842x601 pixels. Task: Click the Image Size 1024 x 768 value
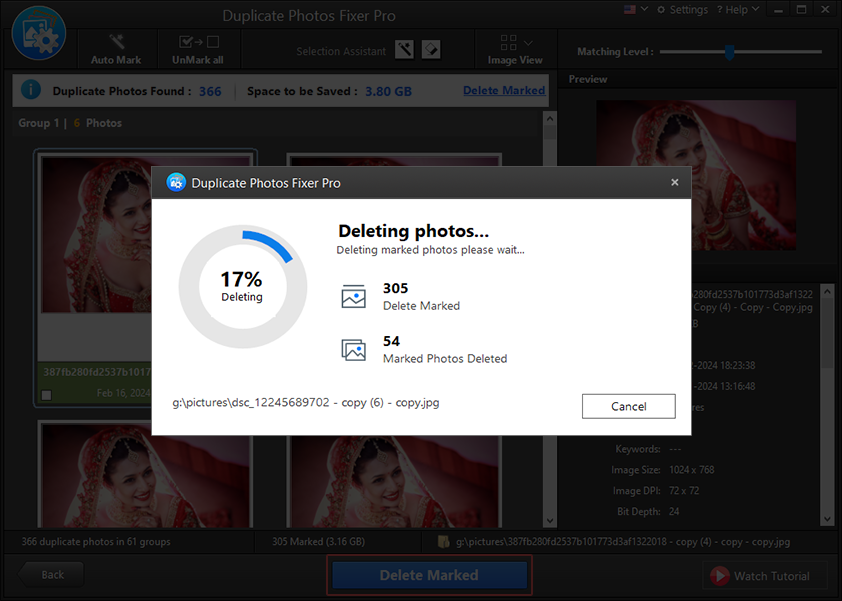[692, 470]
